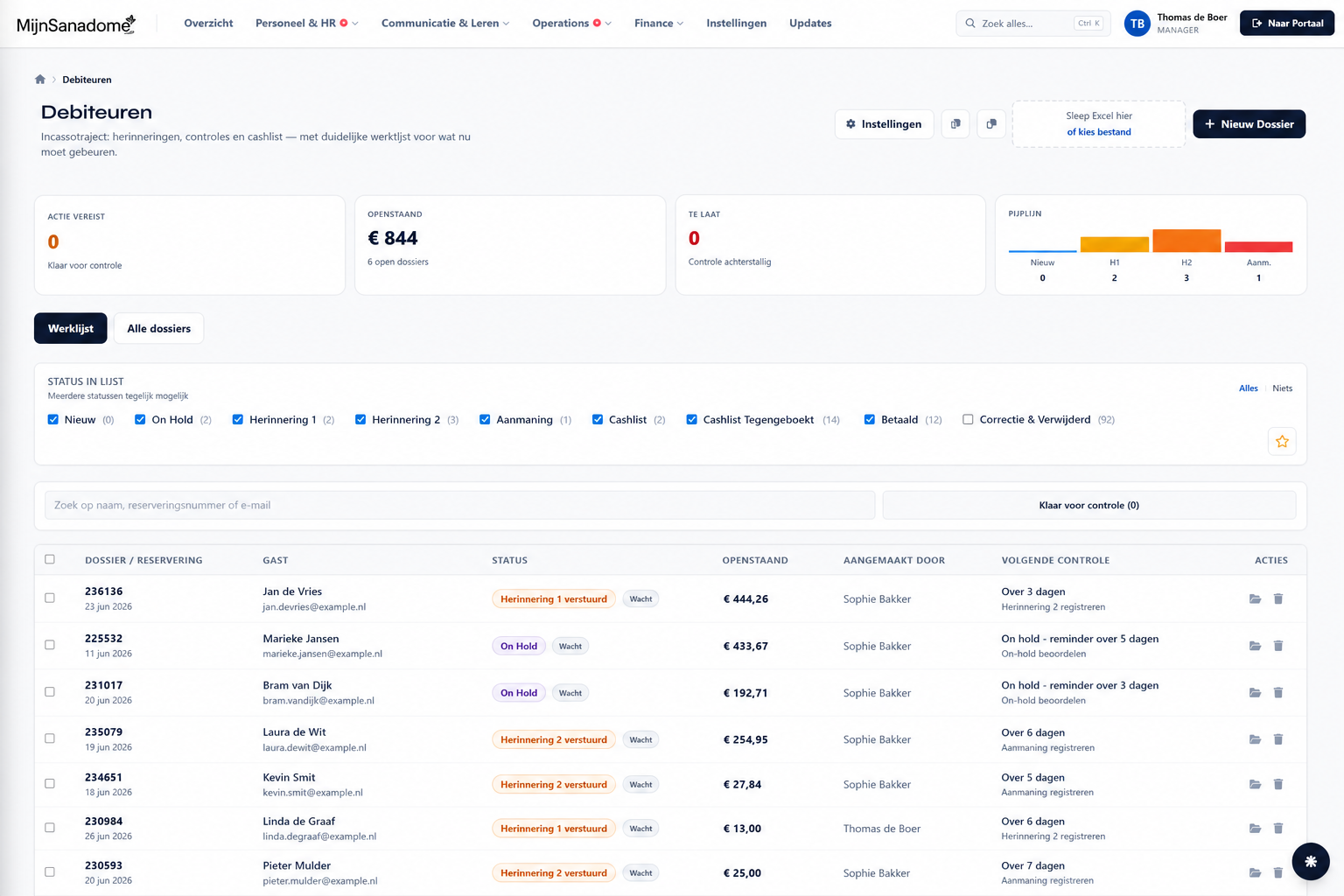Click the Nieuw Dossier button
Image resolution: width=1344 pixels, height=896 pixels.
[x=1249, y=124]
